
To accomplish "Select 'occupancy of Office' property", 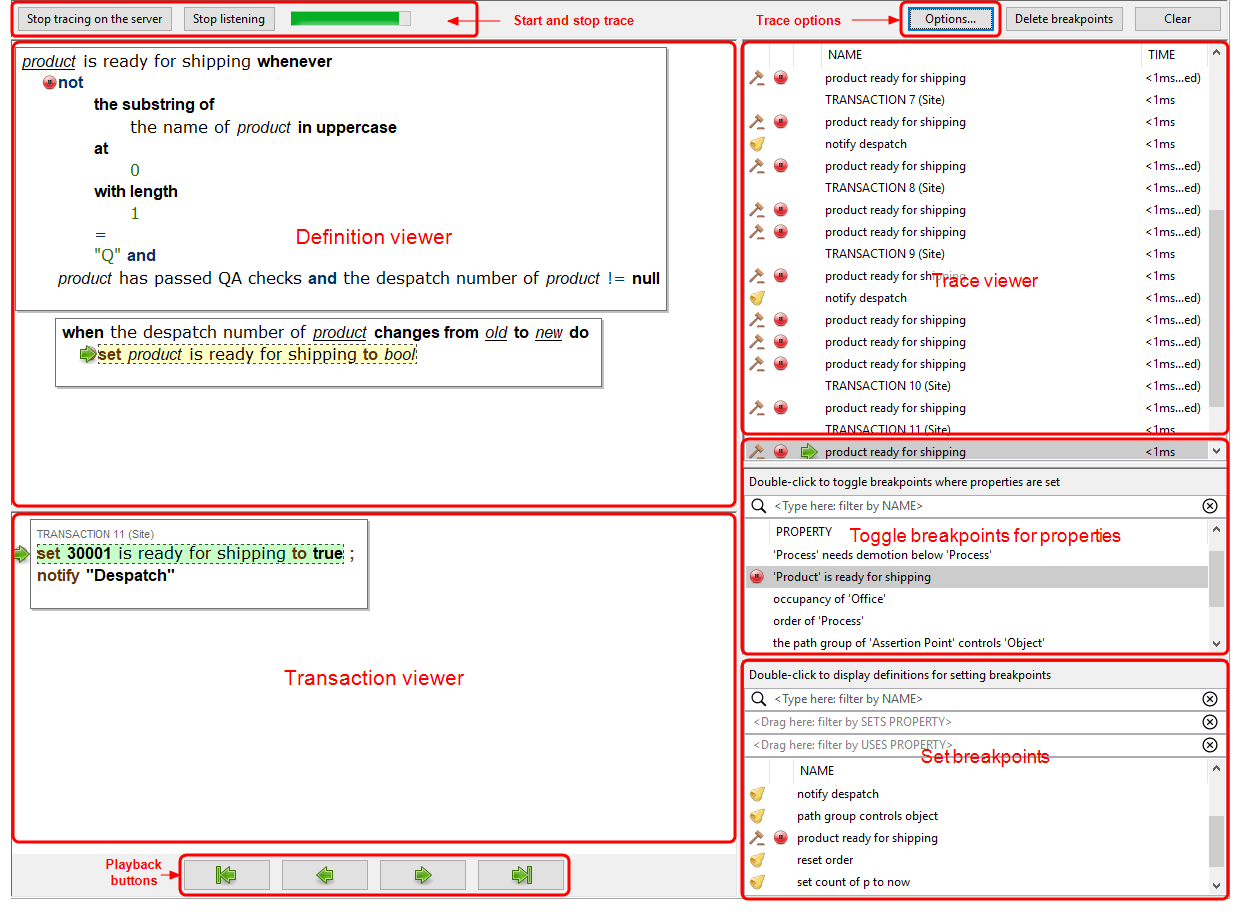I will click(x=977, y=599).
